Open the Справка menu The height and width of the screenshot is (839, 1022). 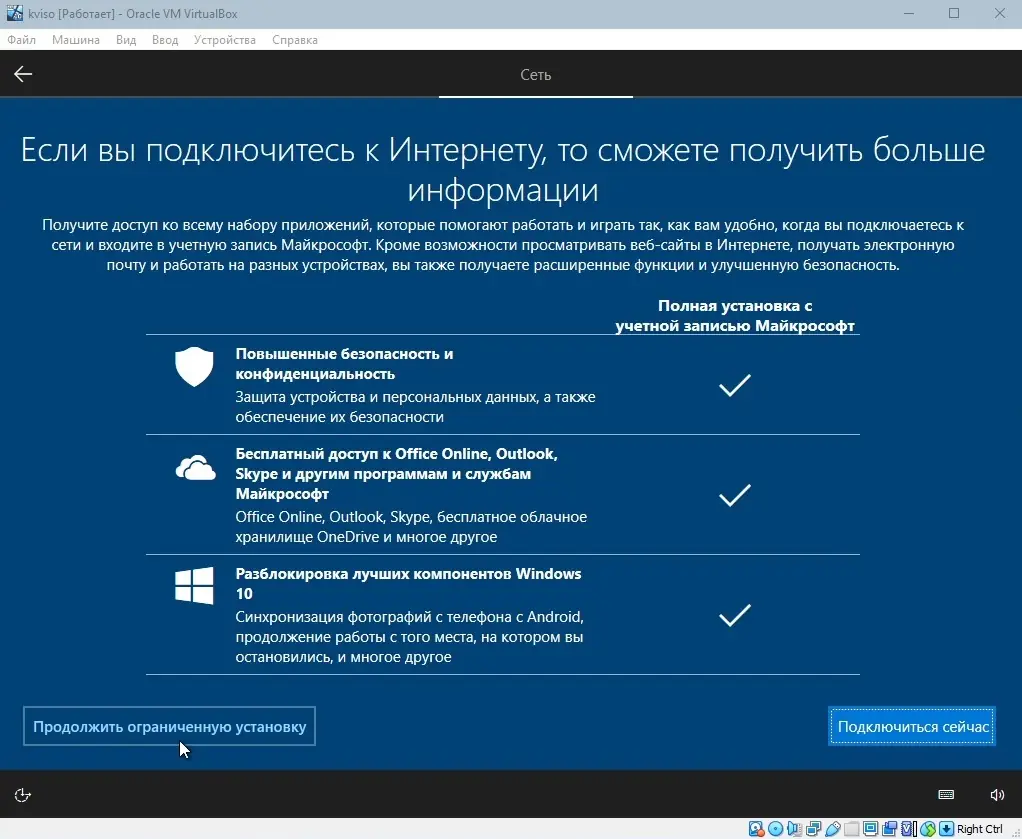[295, 40]
